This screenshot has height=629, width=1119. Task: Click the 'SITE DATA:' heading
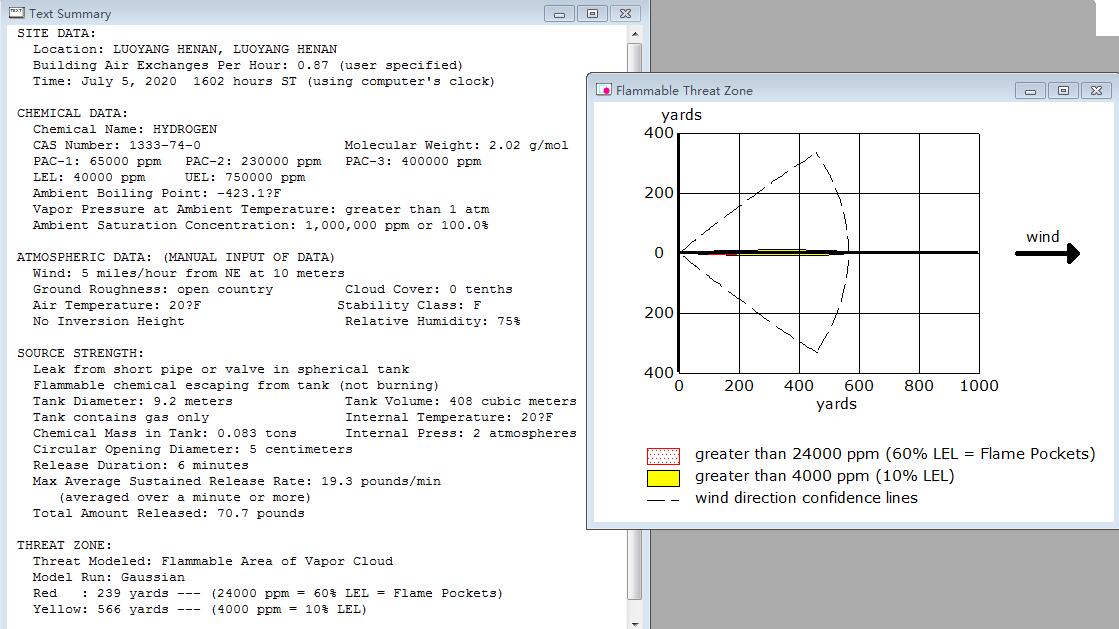(x=56, y=34)
